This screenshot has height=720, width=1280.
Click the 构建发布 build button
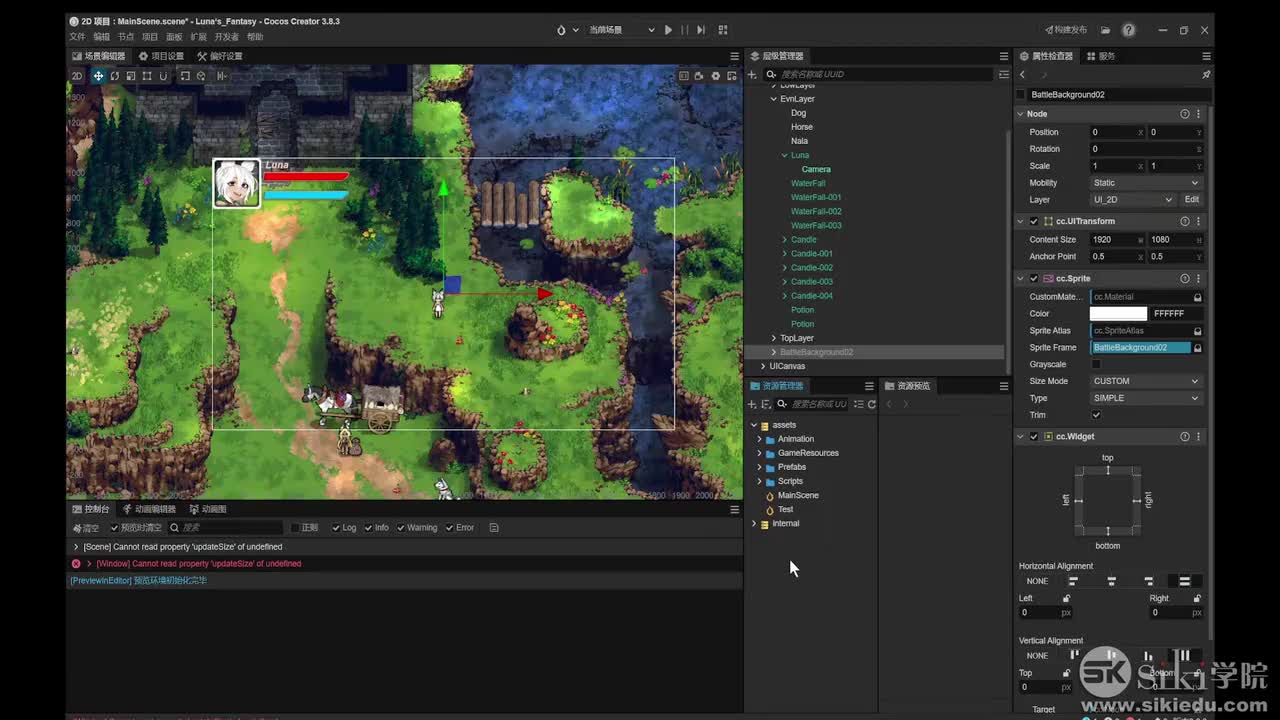point(1065,30)
